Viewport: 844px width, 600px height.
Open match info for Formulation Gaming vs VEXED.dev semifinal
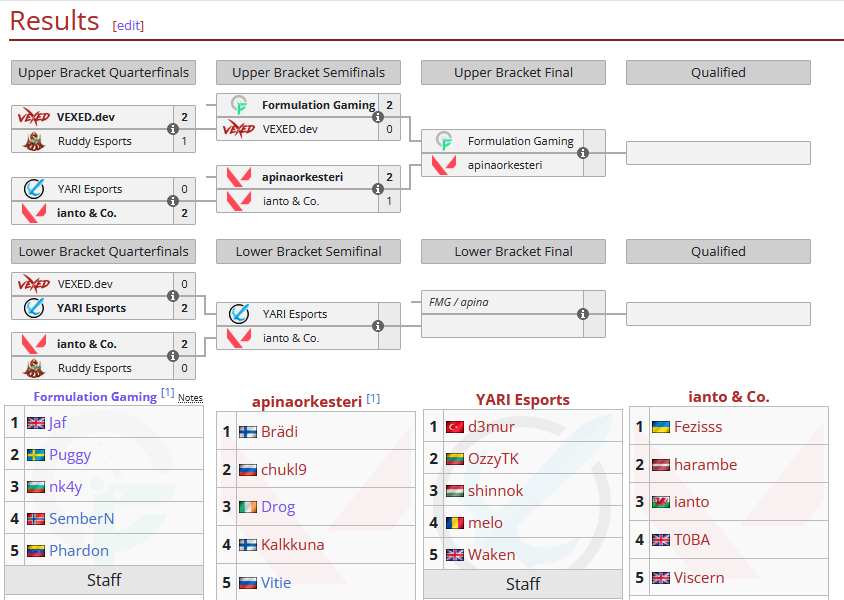(x=378, y=117)
